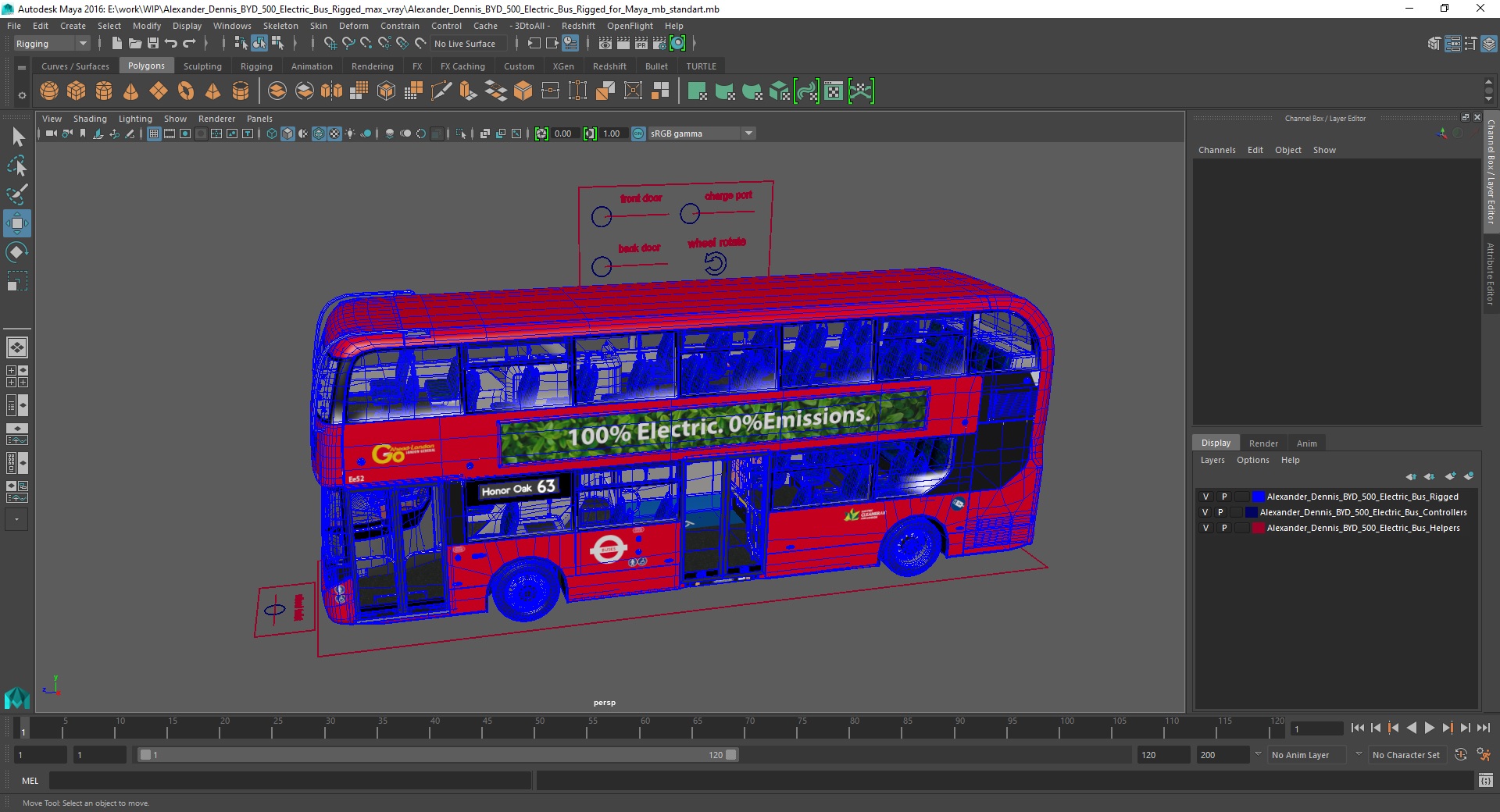The height and width of the screenshot is (812, 1500).
Task: Click the IPR render icon
Action: click(641, 44)
